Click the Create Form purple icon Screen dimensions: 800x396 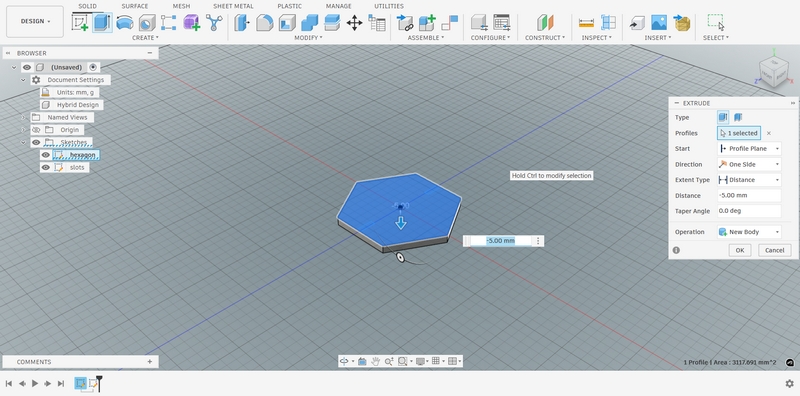(x=191, y=22)
